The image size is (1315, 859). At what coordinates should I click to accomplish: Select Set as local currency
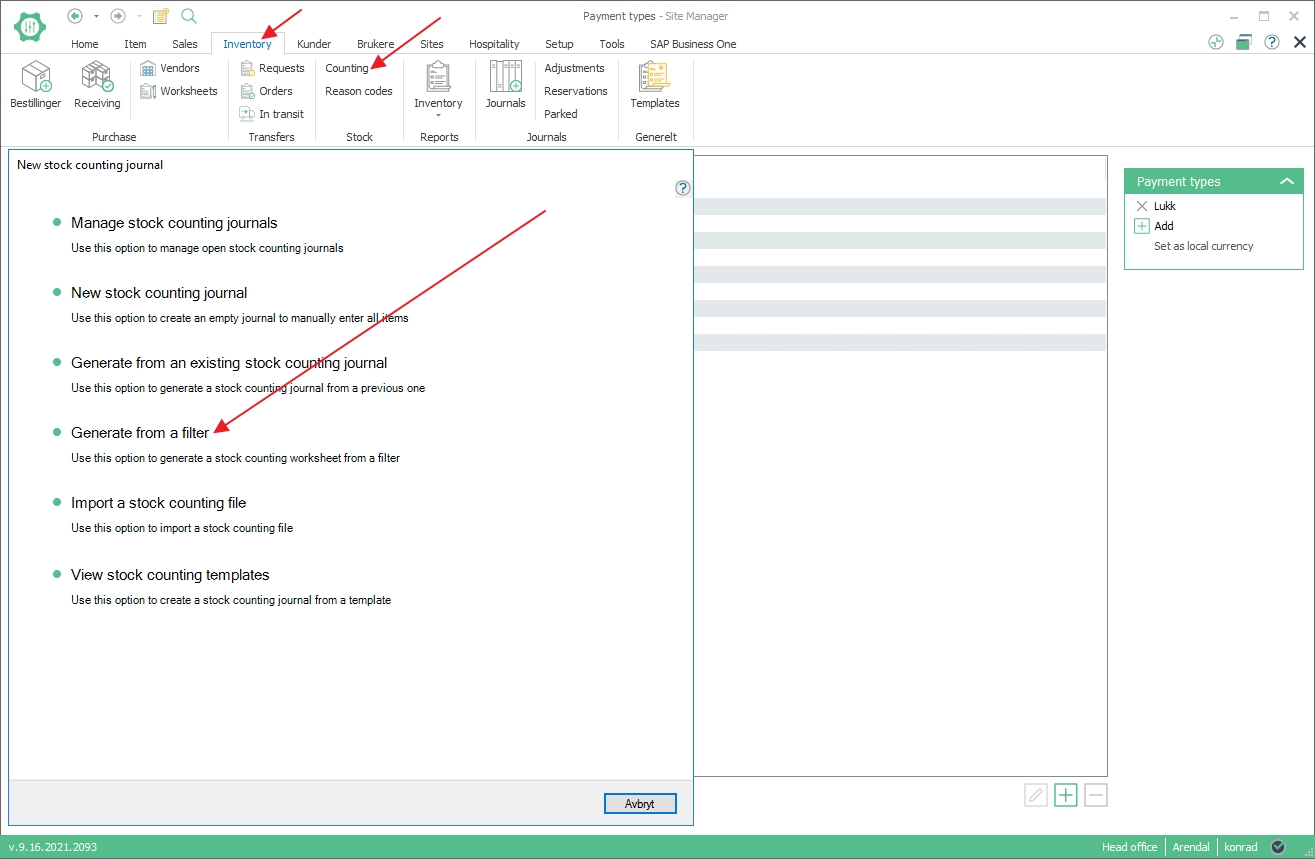(1203, 246)
